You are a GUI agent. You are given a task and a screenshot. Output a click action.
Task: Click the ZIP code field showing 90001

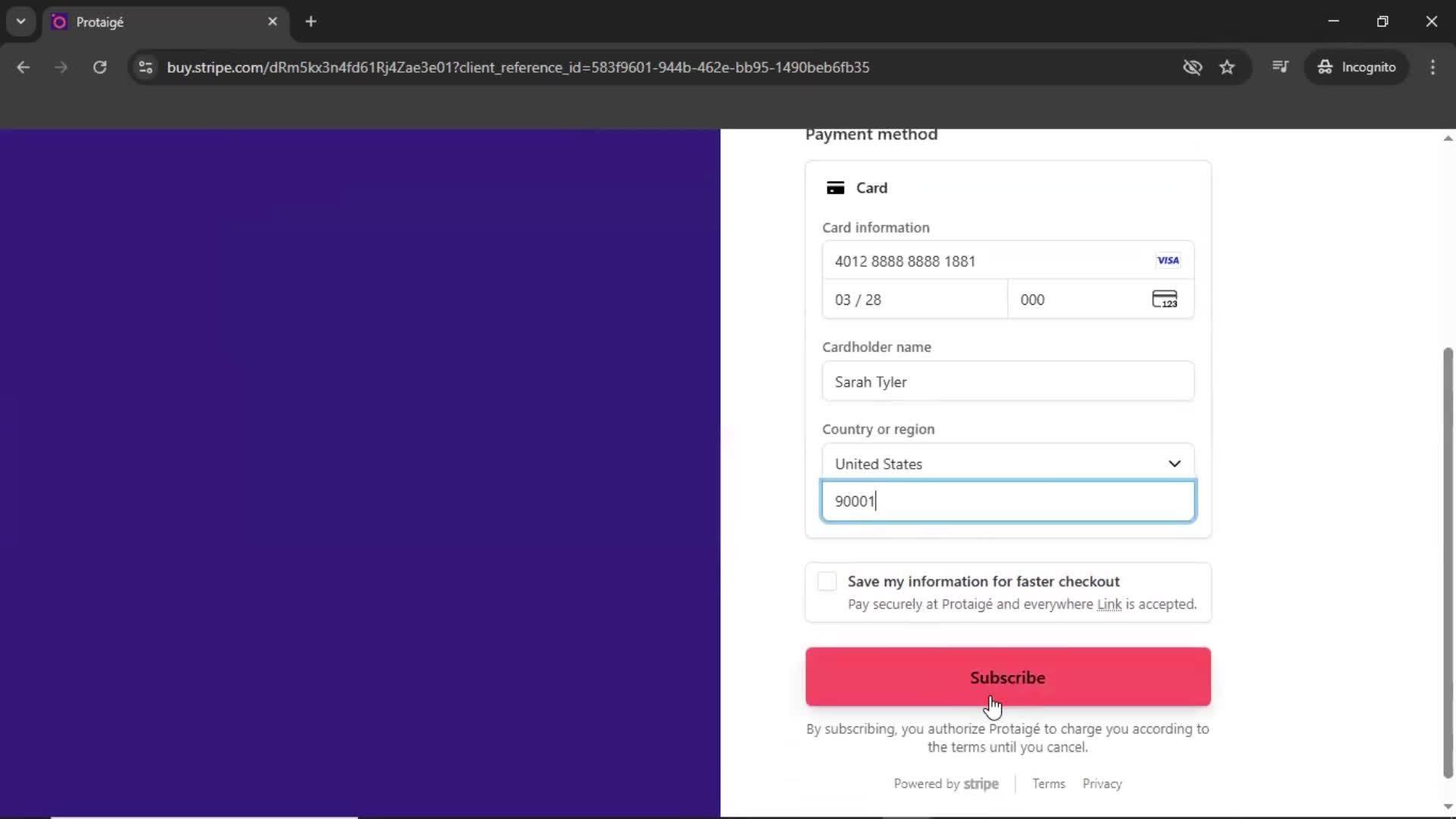(1007, 500)
